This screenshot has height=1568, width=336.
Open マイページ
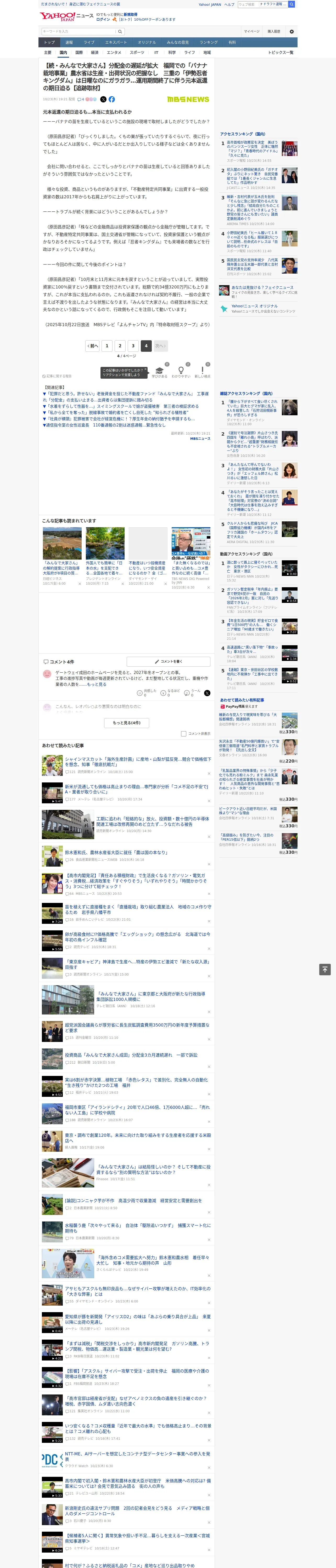(x=252, y=31)
